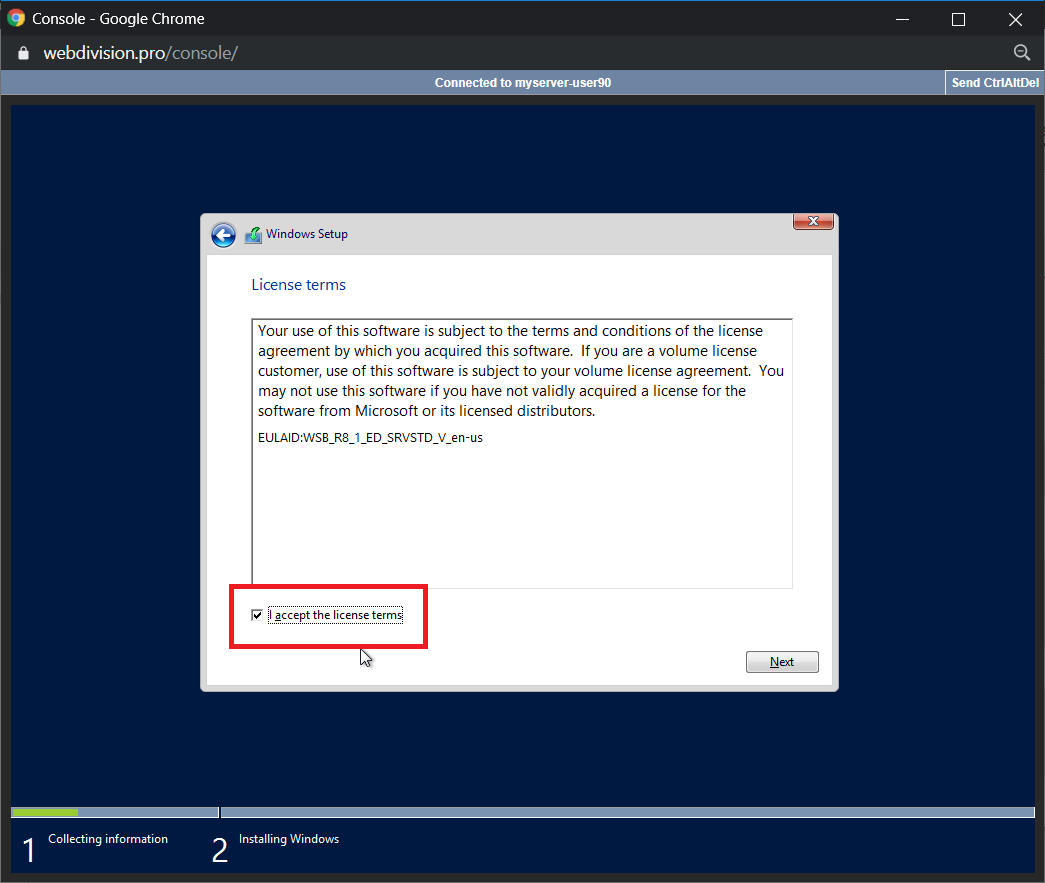Click the webdivision.pro/console/ URL
Image resolution: width=1045 pixels, height=883 pixels.
pos(140,53)
